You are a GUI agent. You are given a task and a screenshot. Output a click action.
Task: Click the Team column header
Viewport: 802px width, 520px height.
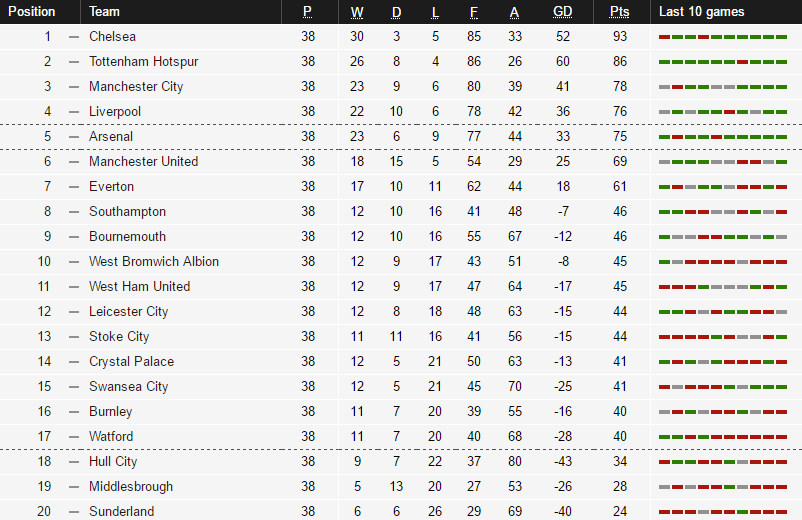[x=104, y=12]
